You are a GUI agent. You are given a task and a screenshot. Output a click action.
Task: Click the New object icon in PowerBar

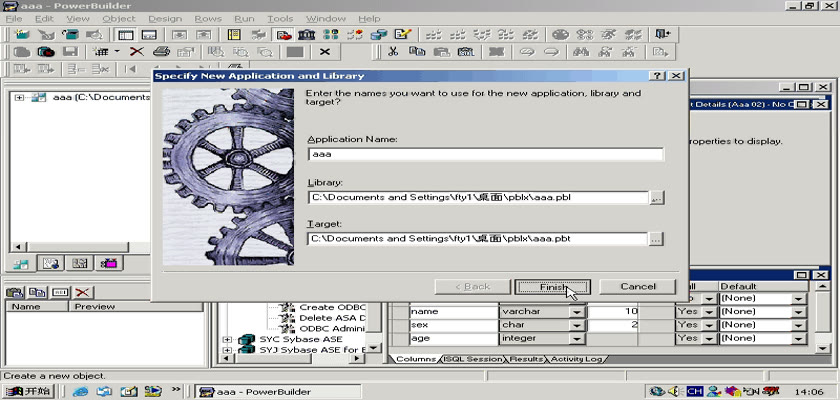[22, 35]
